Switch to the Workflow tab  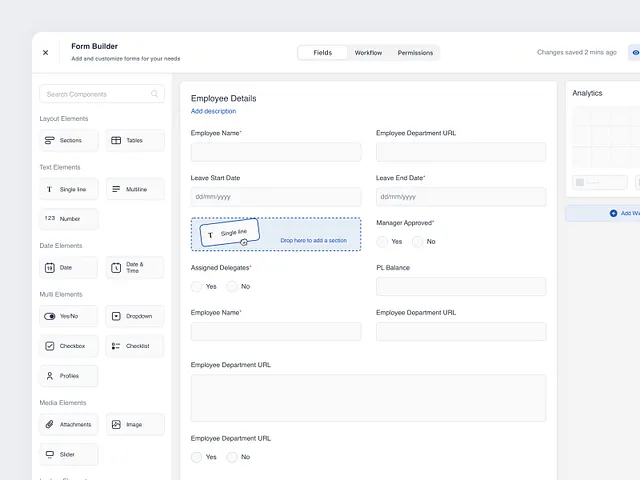pyautogui.click(x=368, y=52)
